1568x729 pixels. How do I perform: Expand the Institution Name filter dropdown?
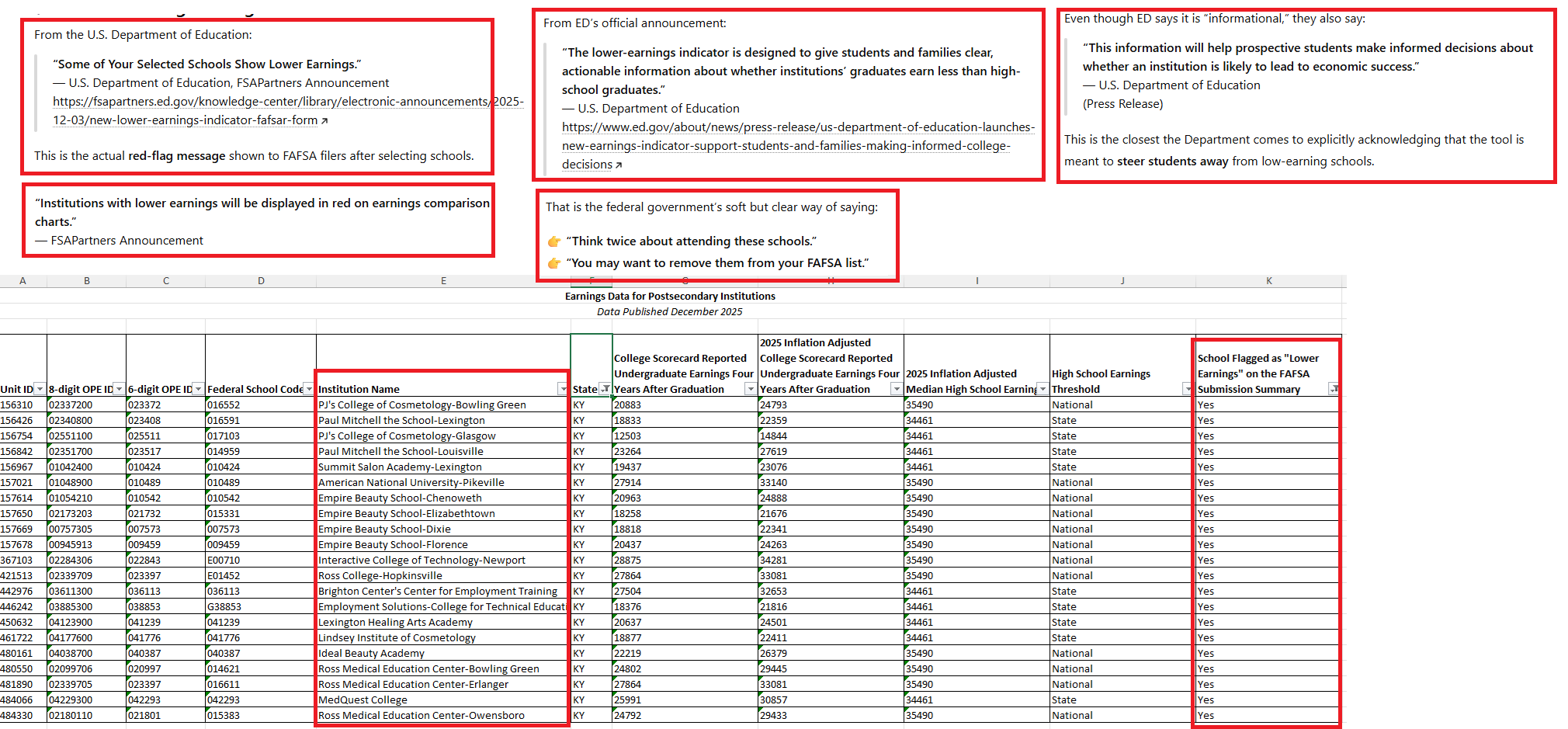[x=563, y=389]
